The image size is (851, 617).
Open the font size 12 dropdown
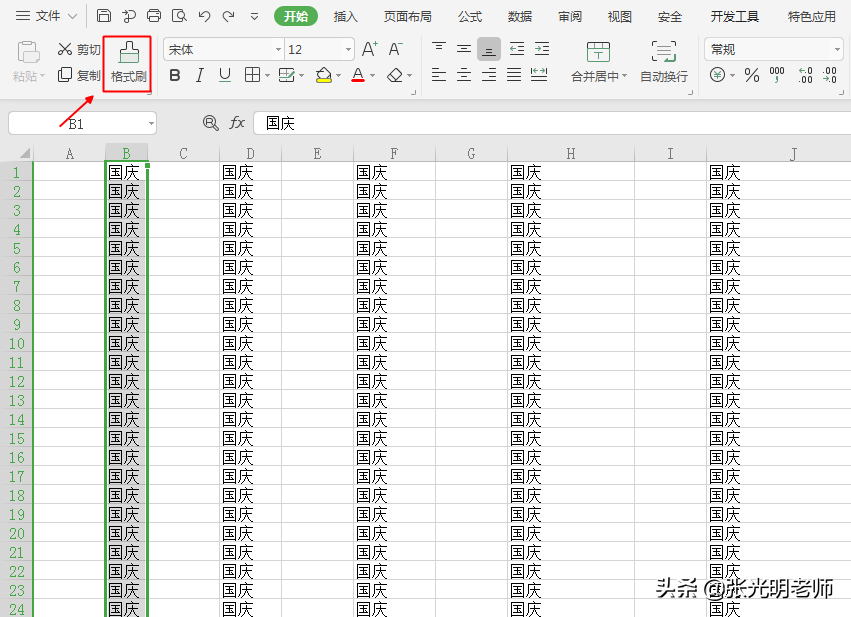click(x=348, y=49)
